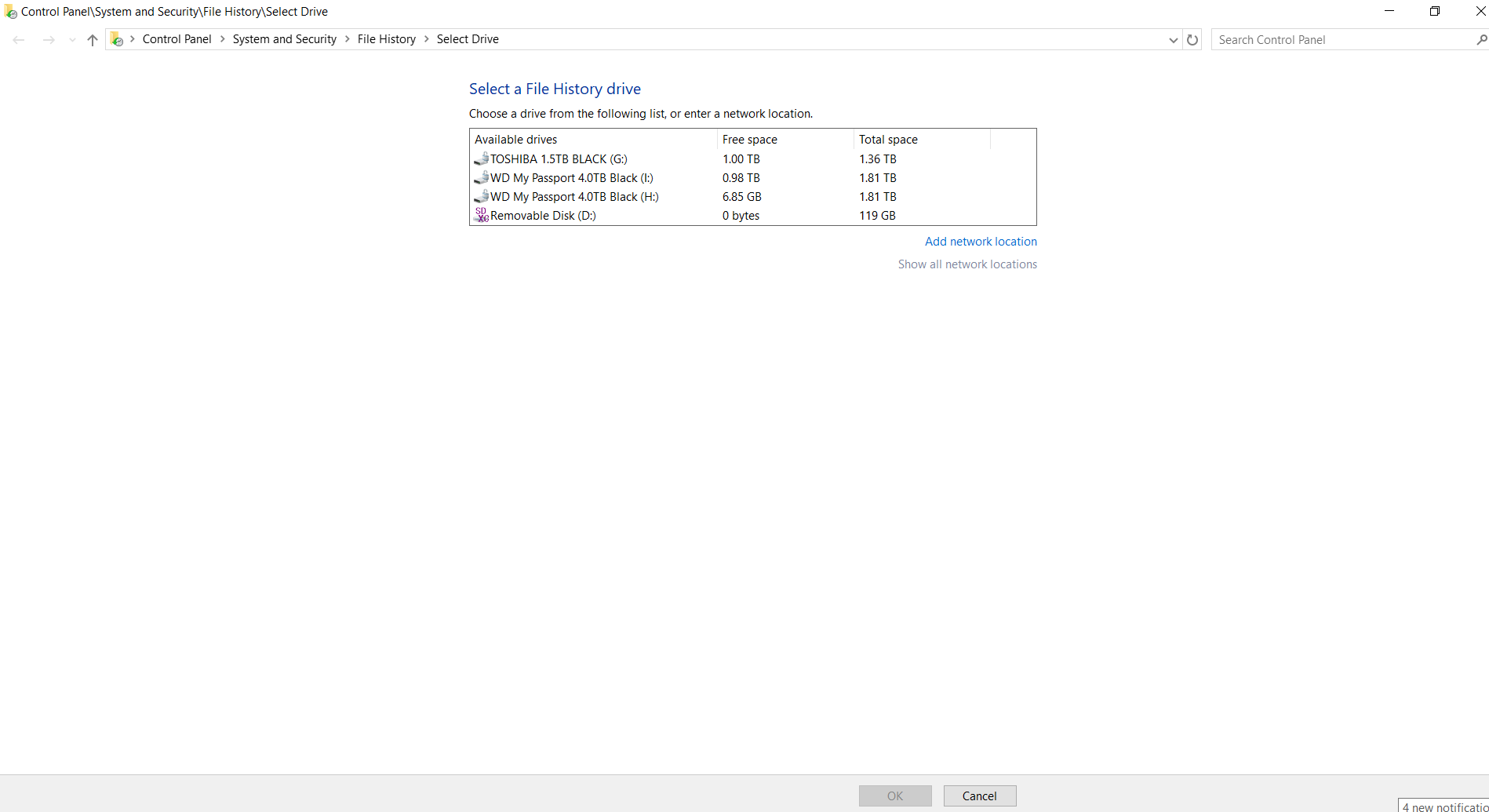The image size is (1489, 812).
Task: Click the Cancel button
Action: point(979,796)
